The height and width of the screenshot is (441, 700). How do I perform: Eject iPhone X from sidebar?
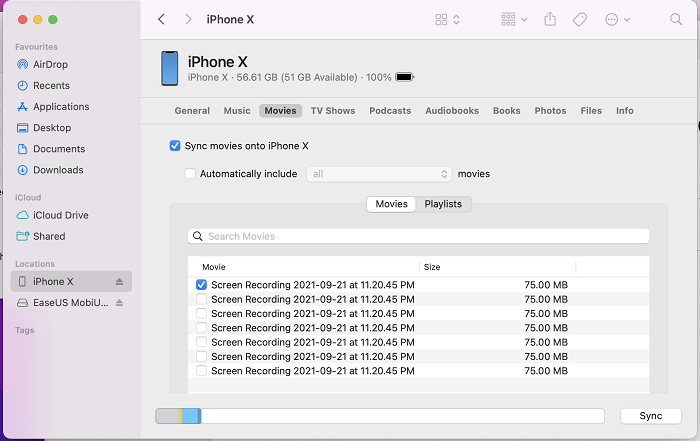click(120, 282)
